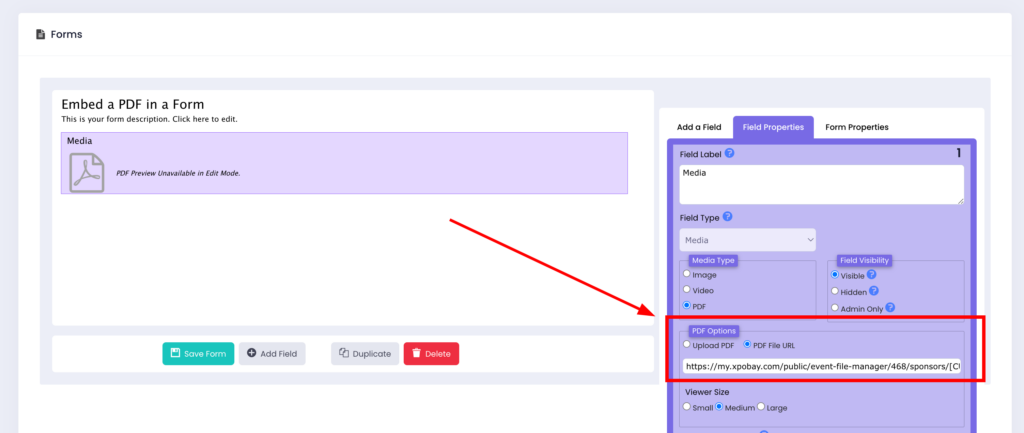Click the Save Form button
The width and height of the screenshot is (1024, 433).
[x=198, y=353]
